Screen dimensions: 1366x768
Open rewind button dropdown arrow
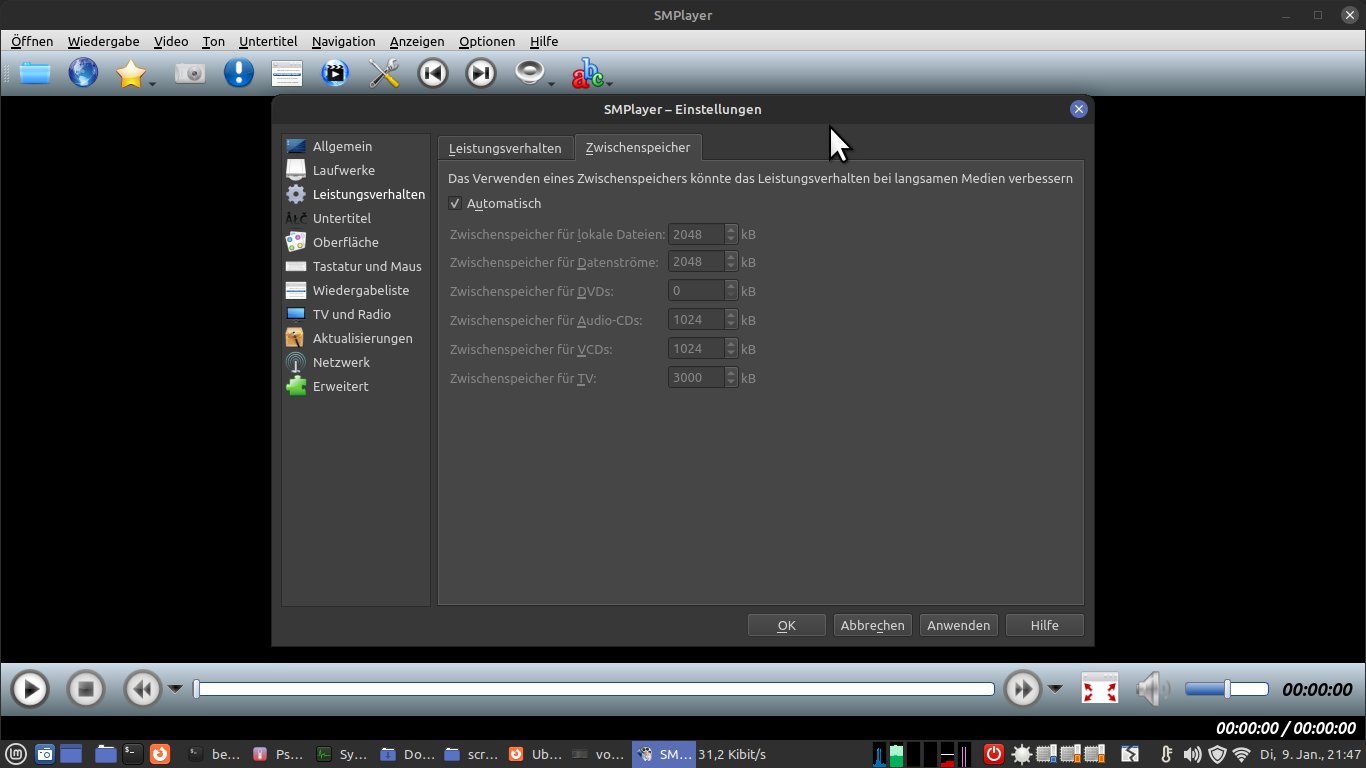pos(175,688)
